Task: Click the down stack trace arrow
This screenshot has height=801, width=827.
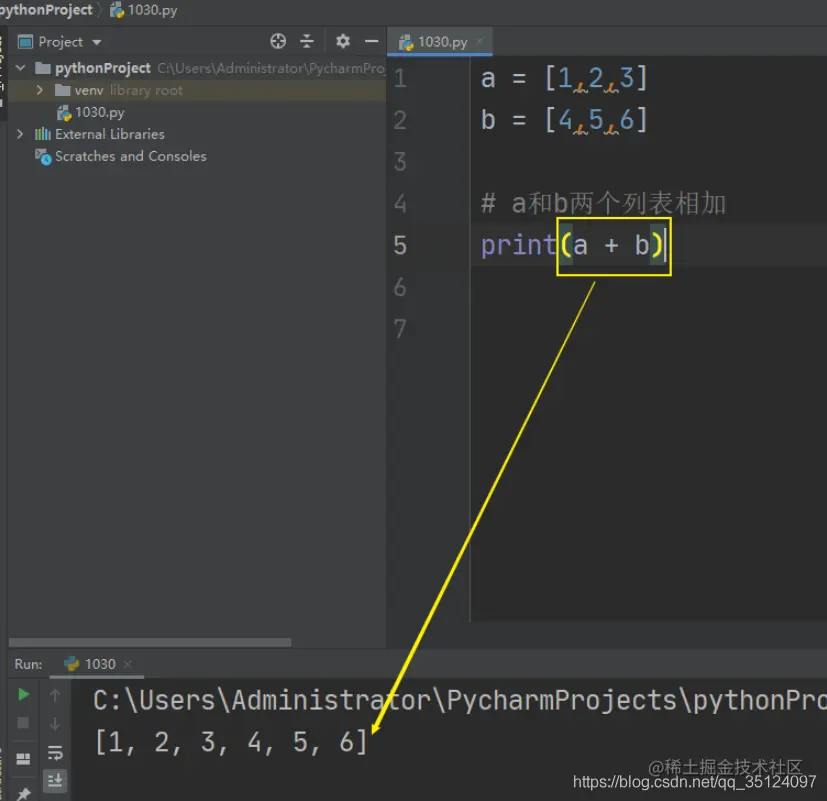Action: [x=55, y=723]
